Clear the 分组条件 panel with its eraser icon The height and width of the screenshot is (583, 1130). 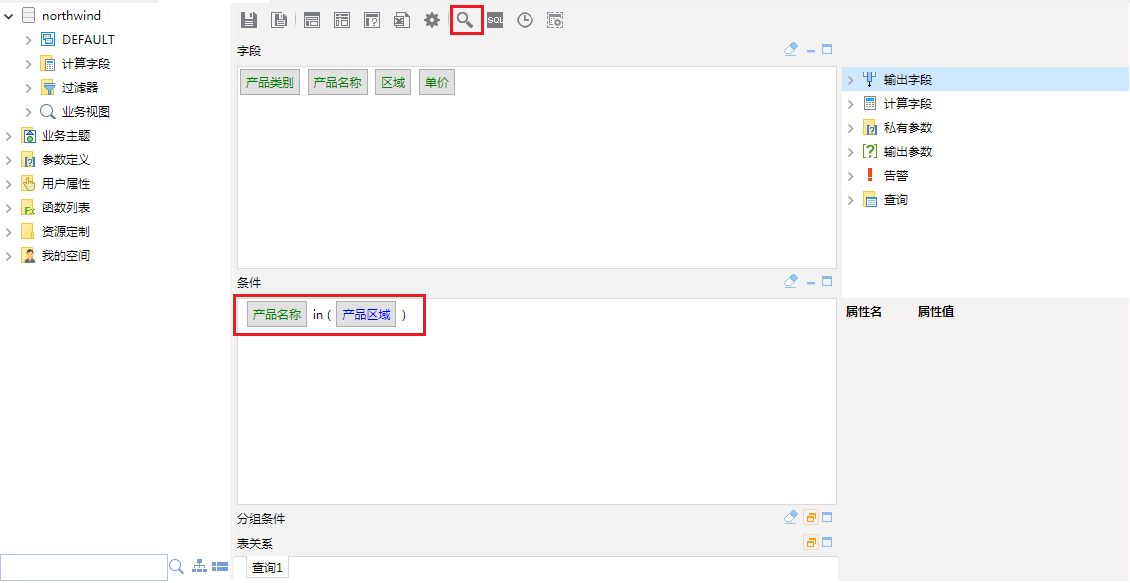tap(791, 517)
